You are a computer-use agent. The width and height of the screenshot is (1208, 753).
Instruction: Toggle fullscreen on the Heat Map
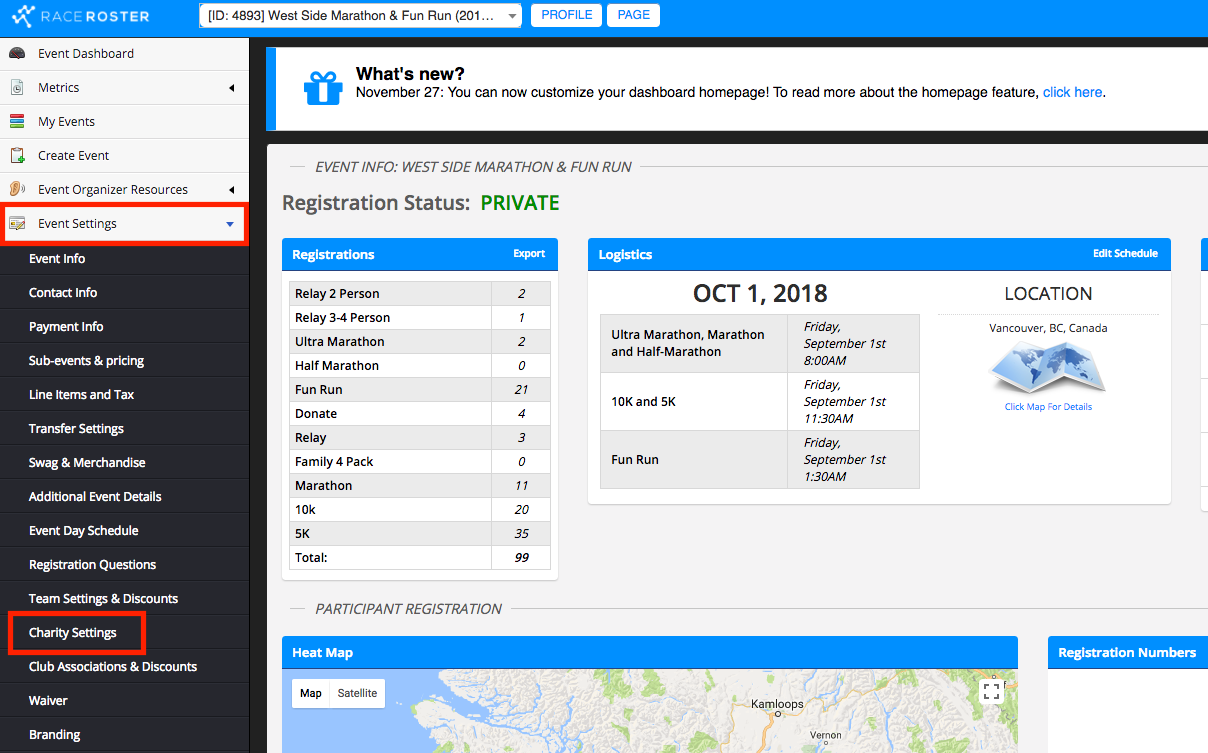pos(991,691)
